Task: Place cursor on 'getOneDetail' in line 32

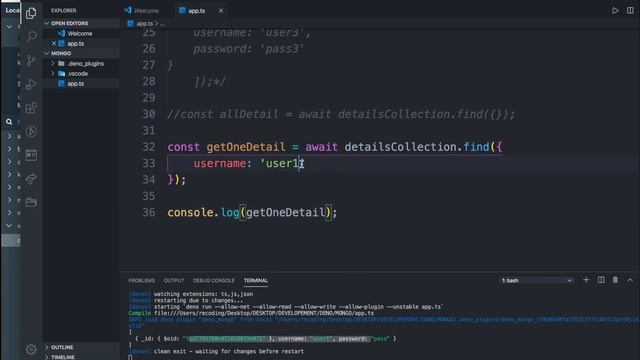Action: click(246, 147)
